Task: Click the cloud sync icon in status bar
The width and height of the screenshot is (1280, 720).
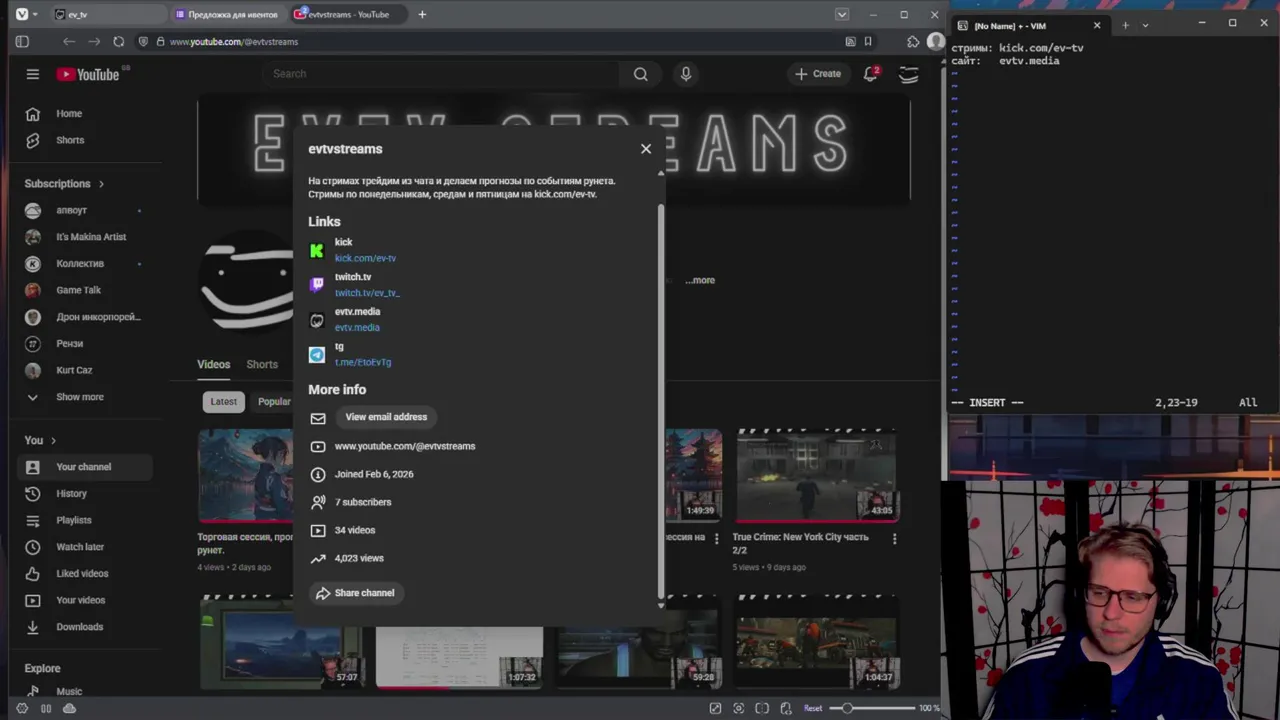Action: pos(69,708)
